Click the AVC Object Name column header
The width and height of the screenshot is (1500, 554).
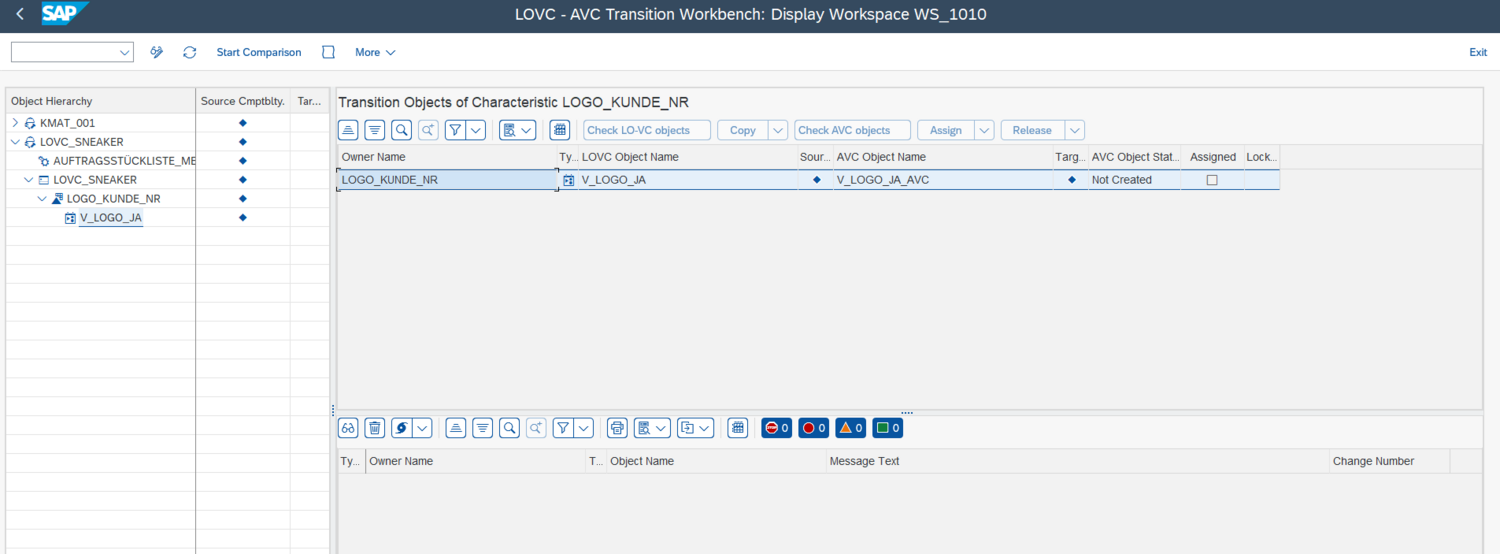(x=942, y=157)
